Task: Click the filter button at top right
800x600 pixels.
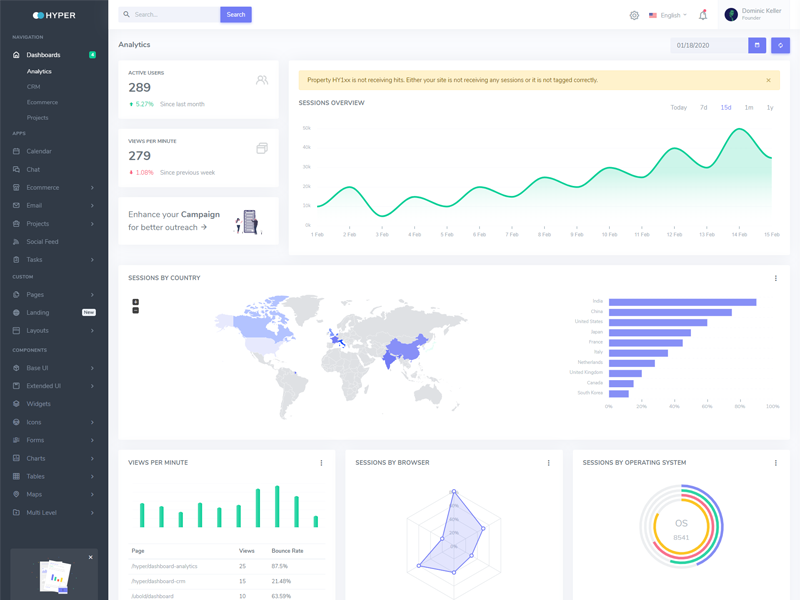Action: (780, 45)
